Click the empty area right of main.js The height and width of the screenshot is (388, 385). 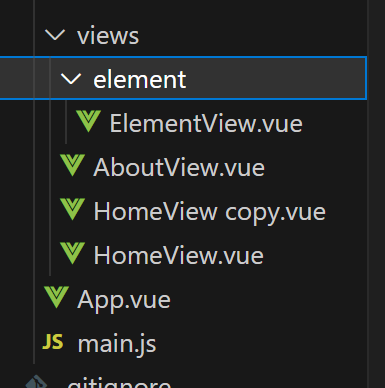coord(262,344)
